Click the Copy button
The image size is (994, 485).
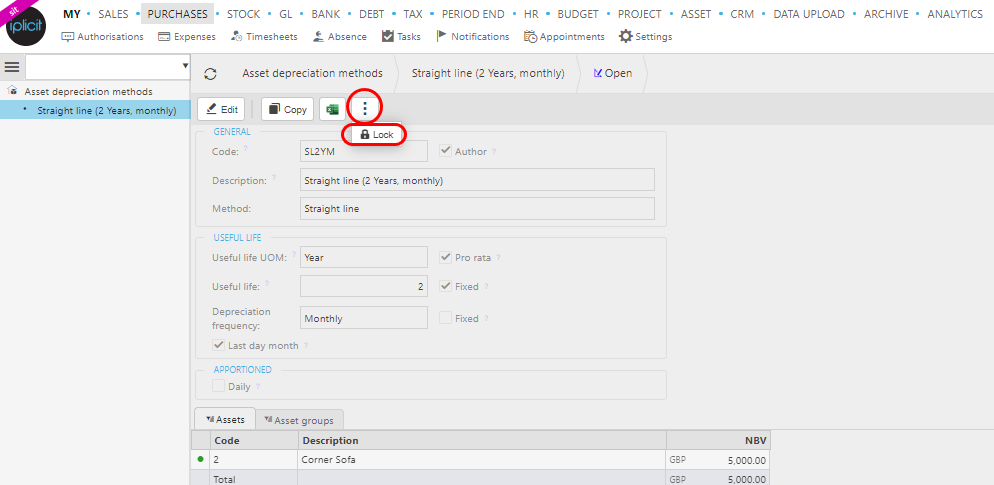288,109
